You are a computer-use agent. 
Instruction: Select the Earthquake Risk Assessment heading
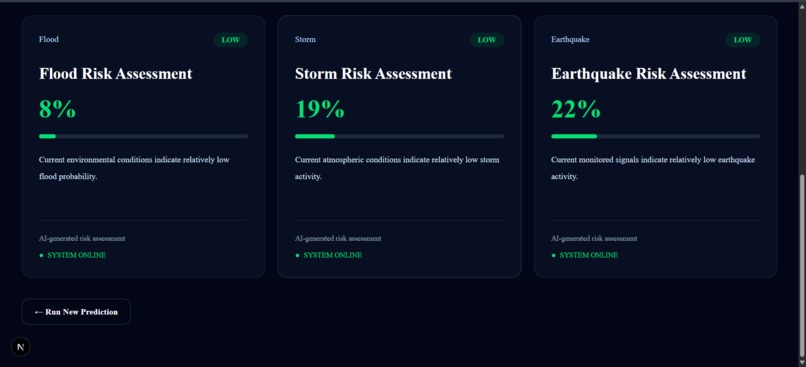pyautogui.click(x=649, y=74)
